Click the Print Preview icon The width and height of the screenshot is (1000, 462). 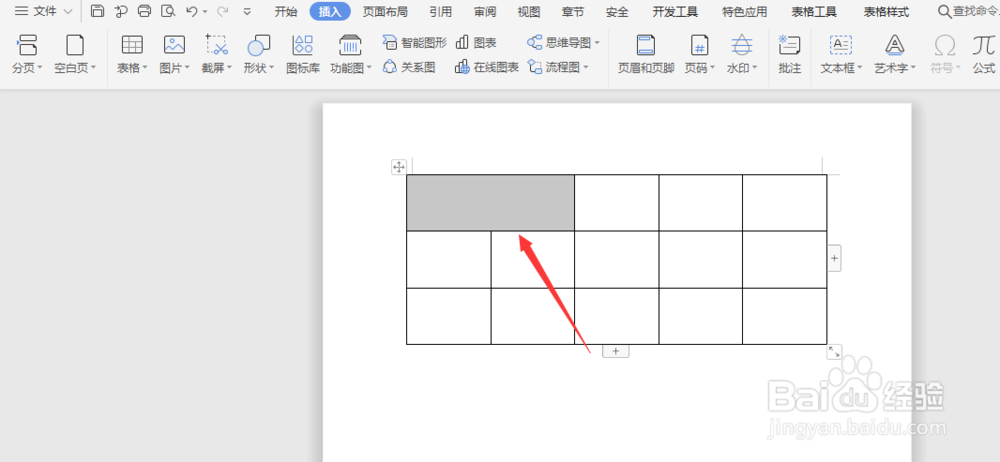168,11
